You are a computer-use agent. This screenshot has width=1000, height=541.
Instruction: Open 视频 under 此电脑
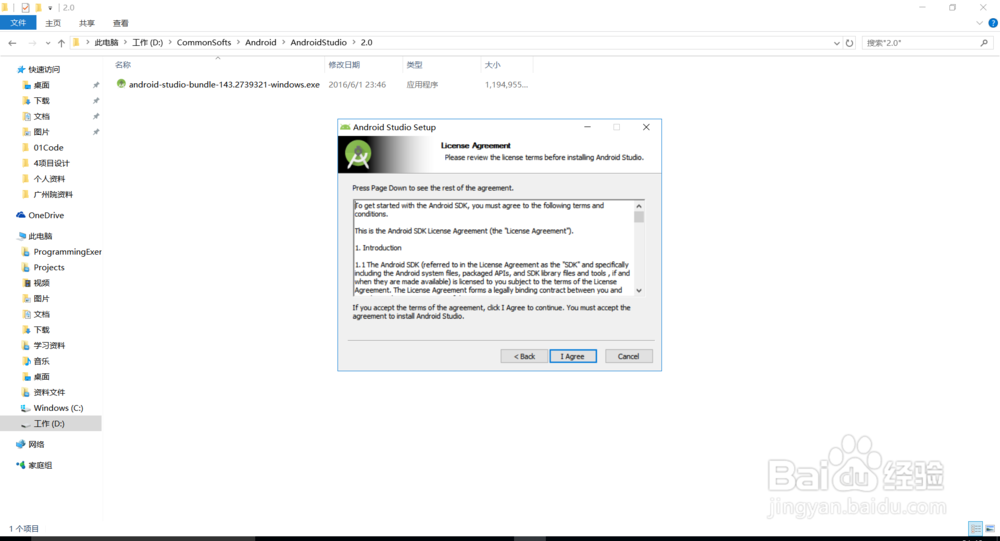click(x=41, y=283)
